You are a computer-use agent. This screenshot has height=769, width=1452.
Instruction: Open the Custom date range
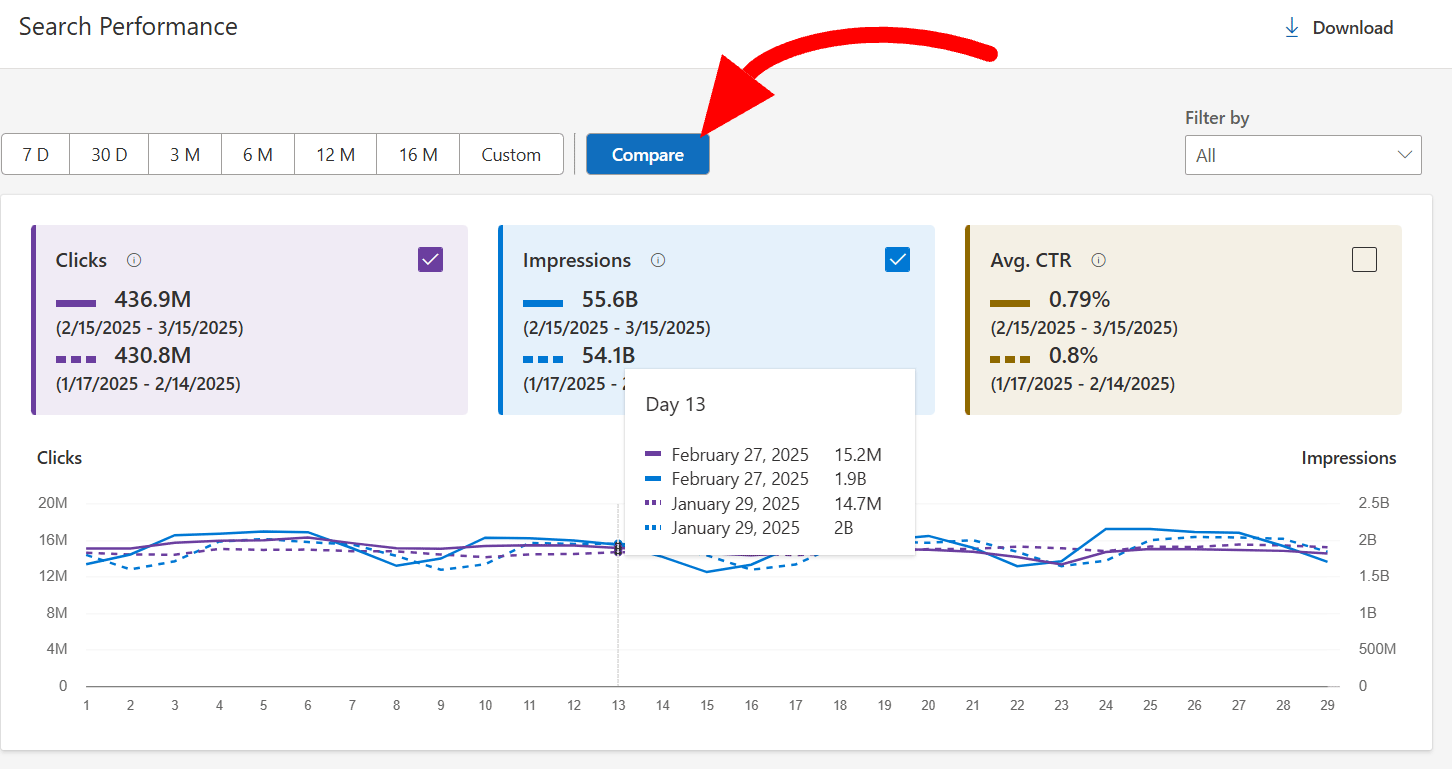point(510,154)
